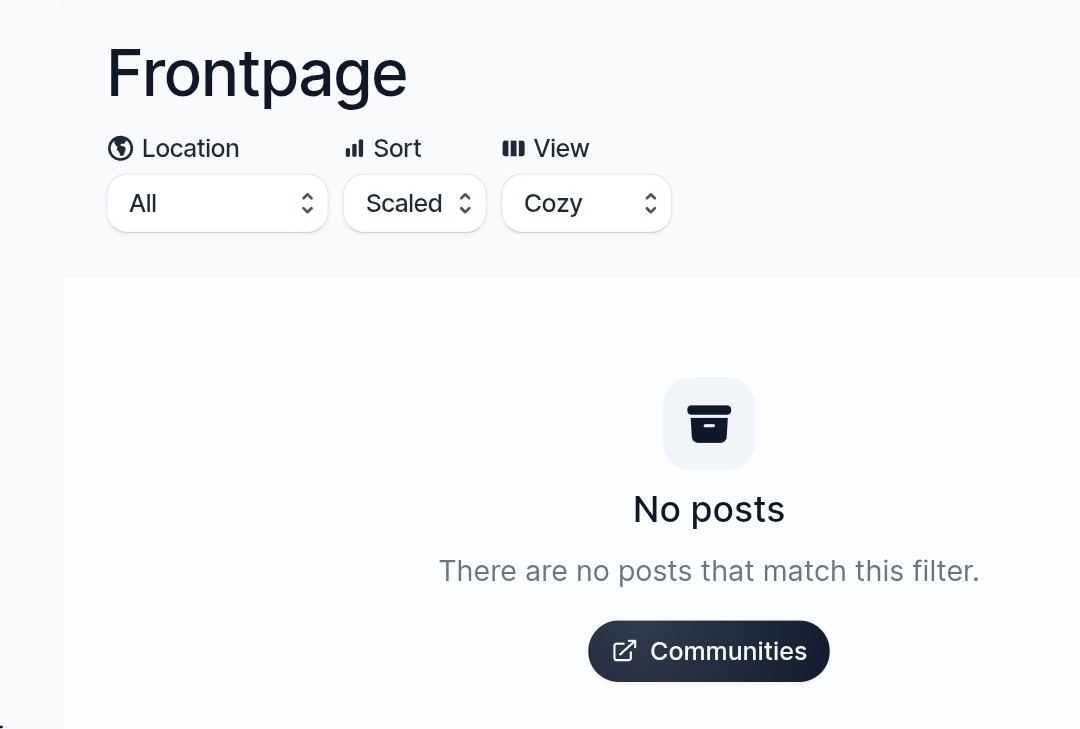Click the up-down chevron in the View select
This screenshot has width=1080, height=729.
coord(650,204)
